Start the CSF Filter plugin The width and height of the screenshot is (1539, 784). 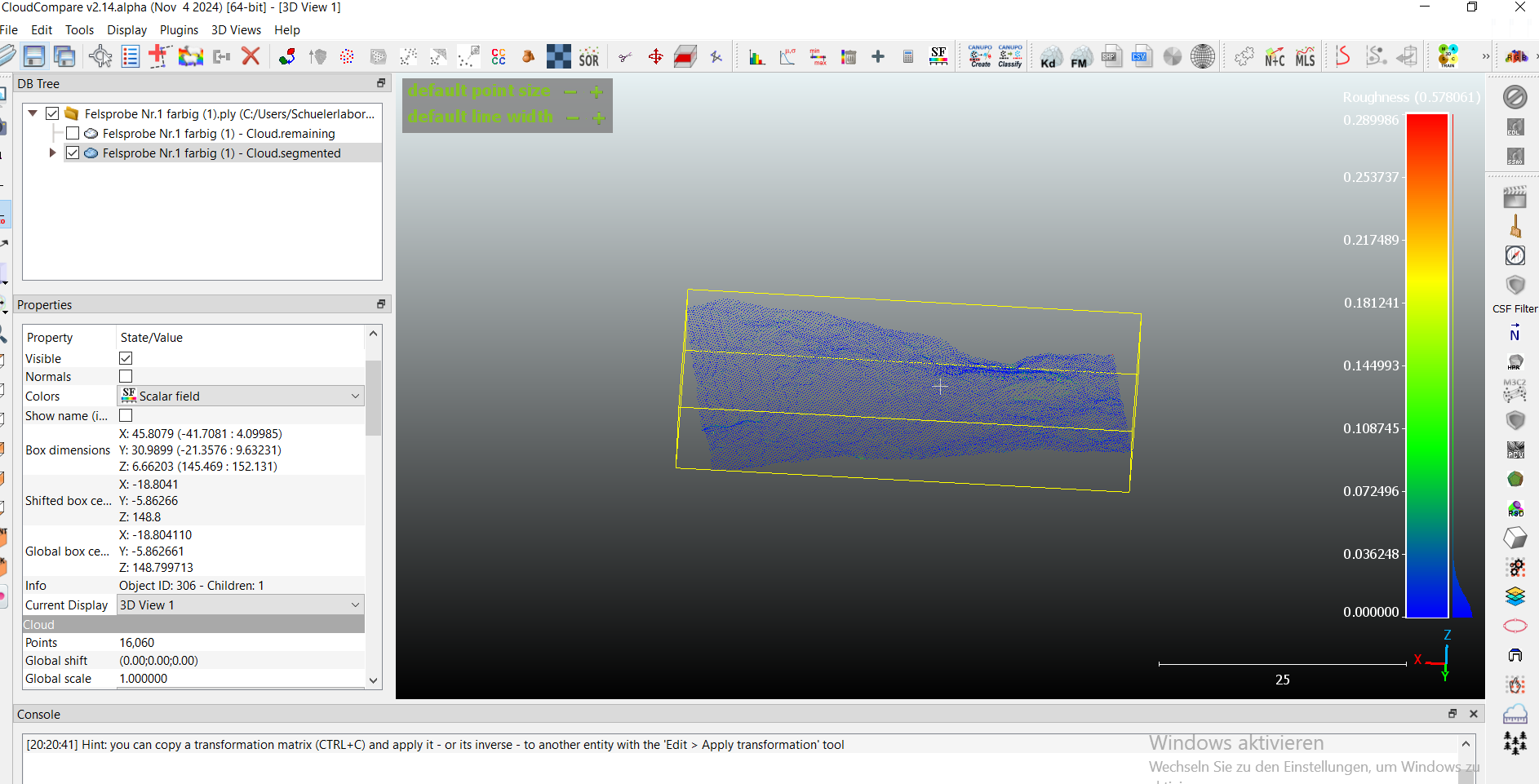click(x=1515, y=286)
